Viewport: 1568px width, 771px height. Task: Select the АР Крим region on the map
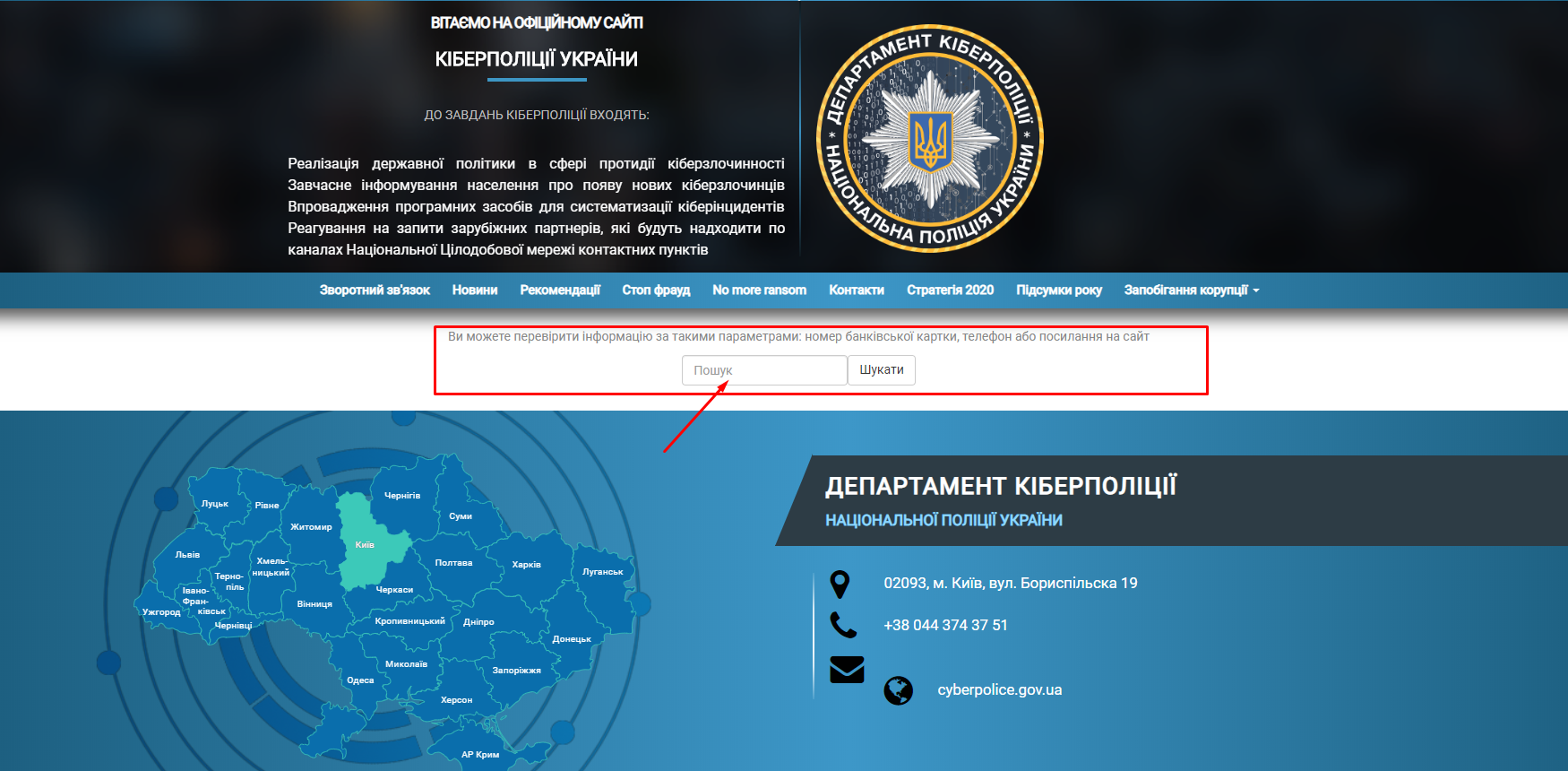[x=480, y=755]
